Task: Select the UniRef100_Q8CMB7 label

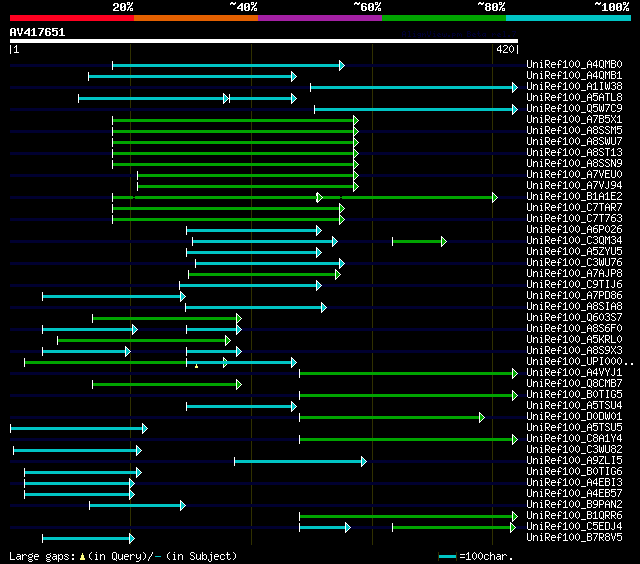Action: (x=574, y=384)
